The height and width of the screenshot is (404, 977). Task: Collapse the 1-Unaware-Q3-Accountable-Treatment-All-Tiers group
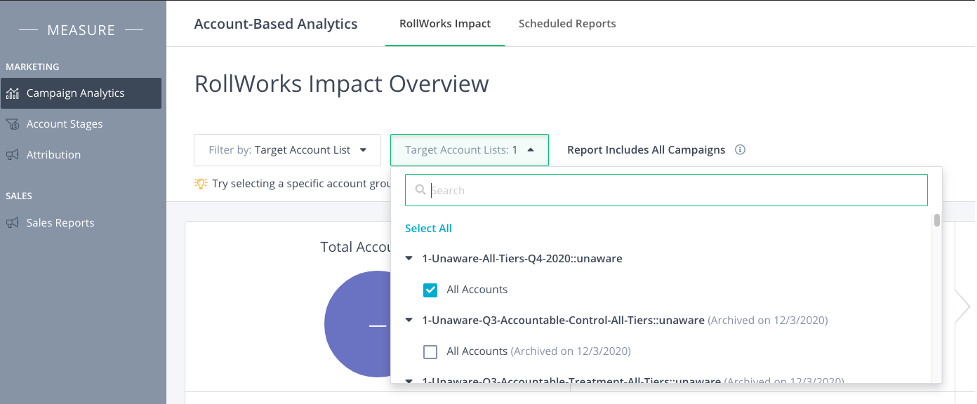[x=409, y=380]
